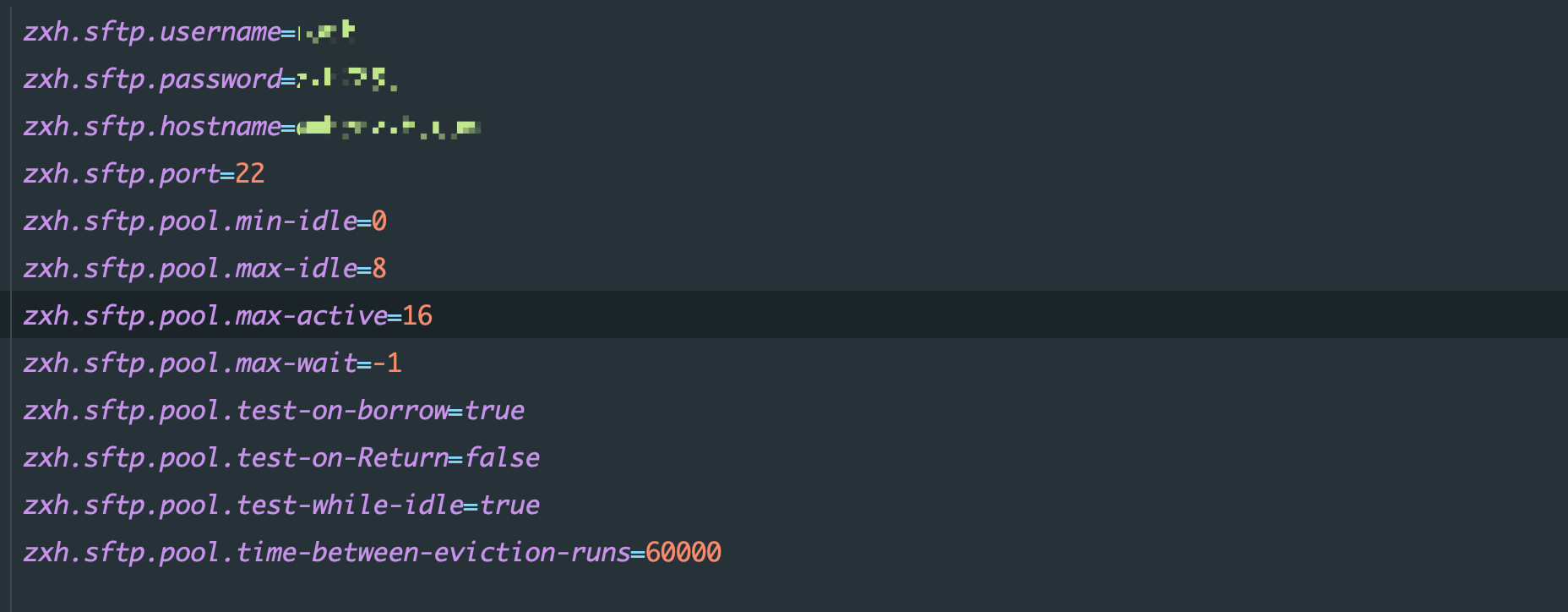Place cursor on zxh.sftp.pool.min-idle key
This screenshot has width=1568, height=612.
click(x=190, y=221)
